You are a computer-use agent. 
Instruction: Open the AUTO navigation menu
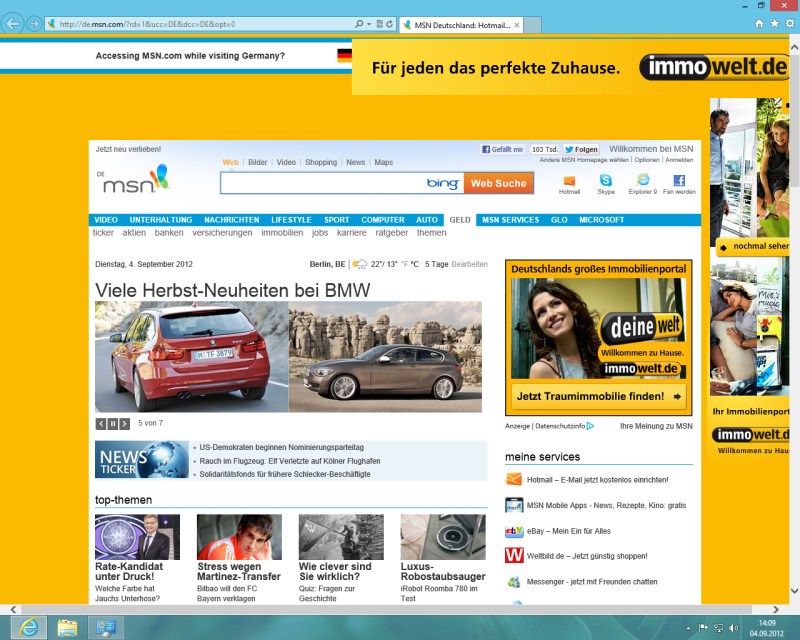click(427, 219)
